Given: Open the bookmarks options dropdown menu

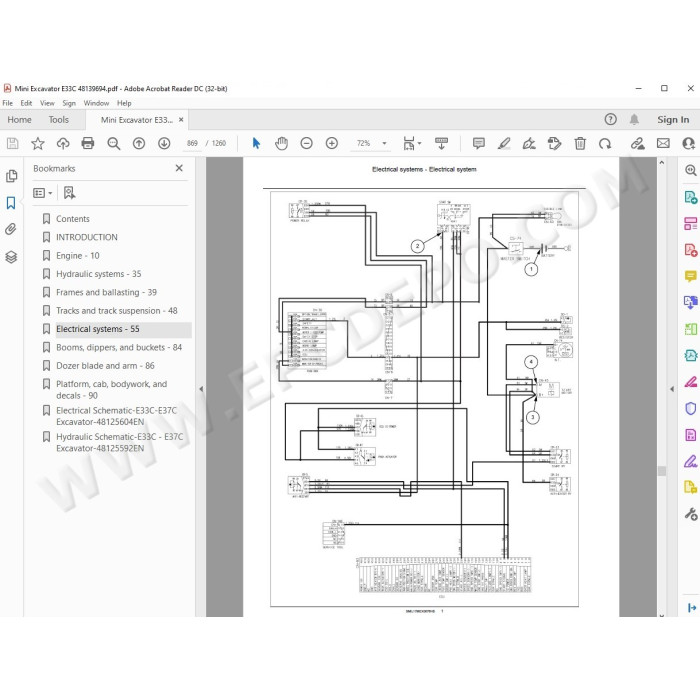Looking at the screenshot, I should [x=43, y=193].
